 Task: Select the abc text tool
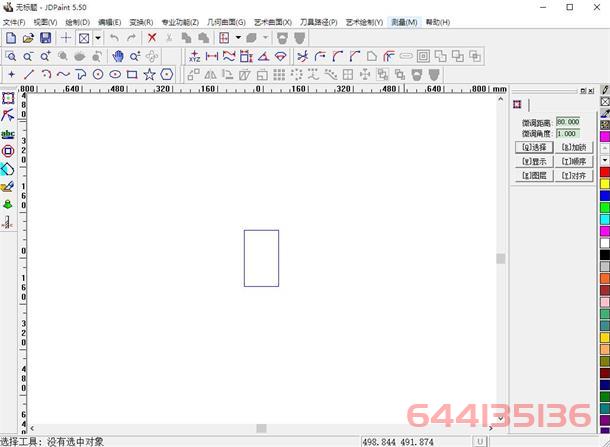pyautogui.click(x=8, y=133)
